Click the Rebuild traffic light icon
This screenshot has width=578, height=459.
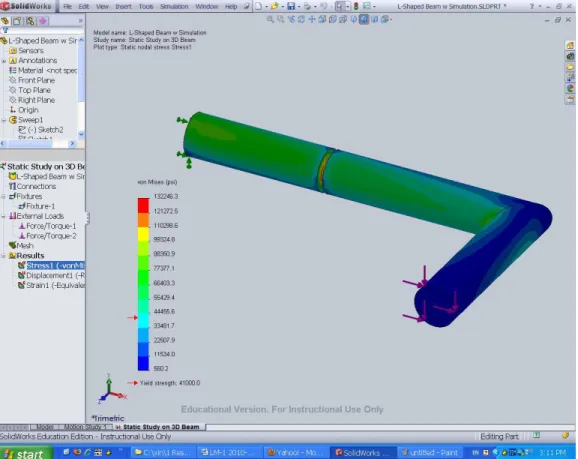pos(356,6)
